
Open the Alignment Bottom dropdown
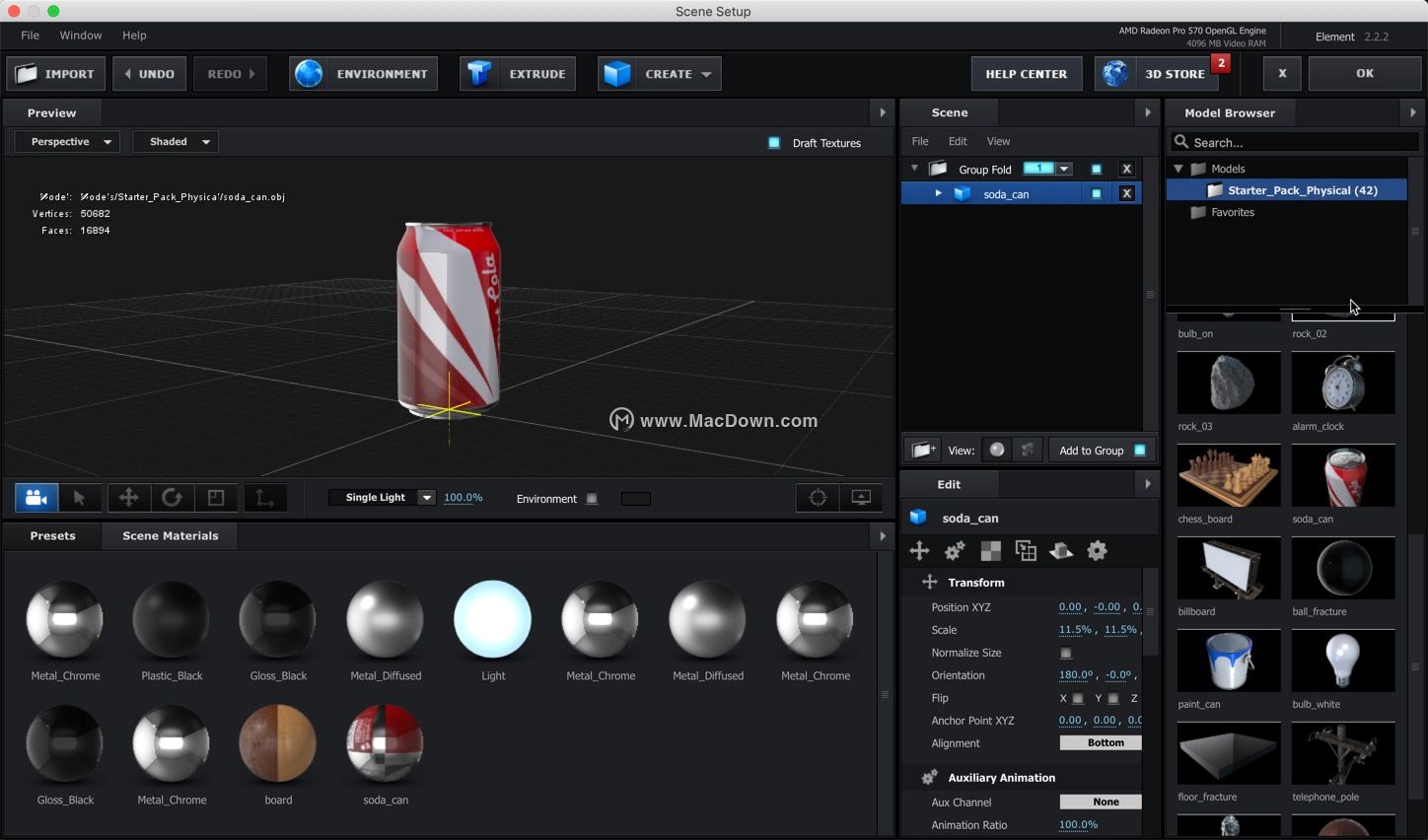point(1101,742)
